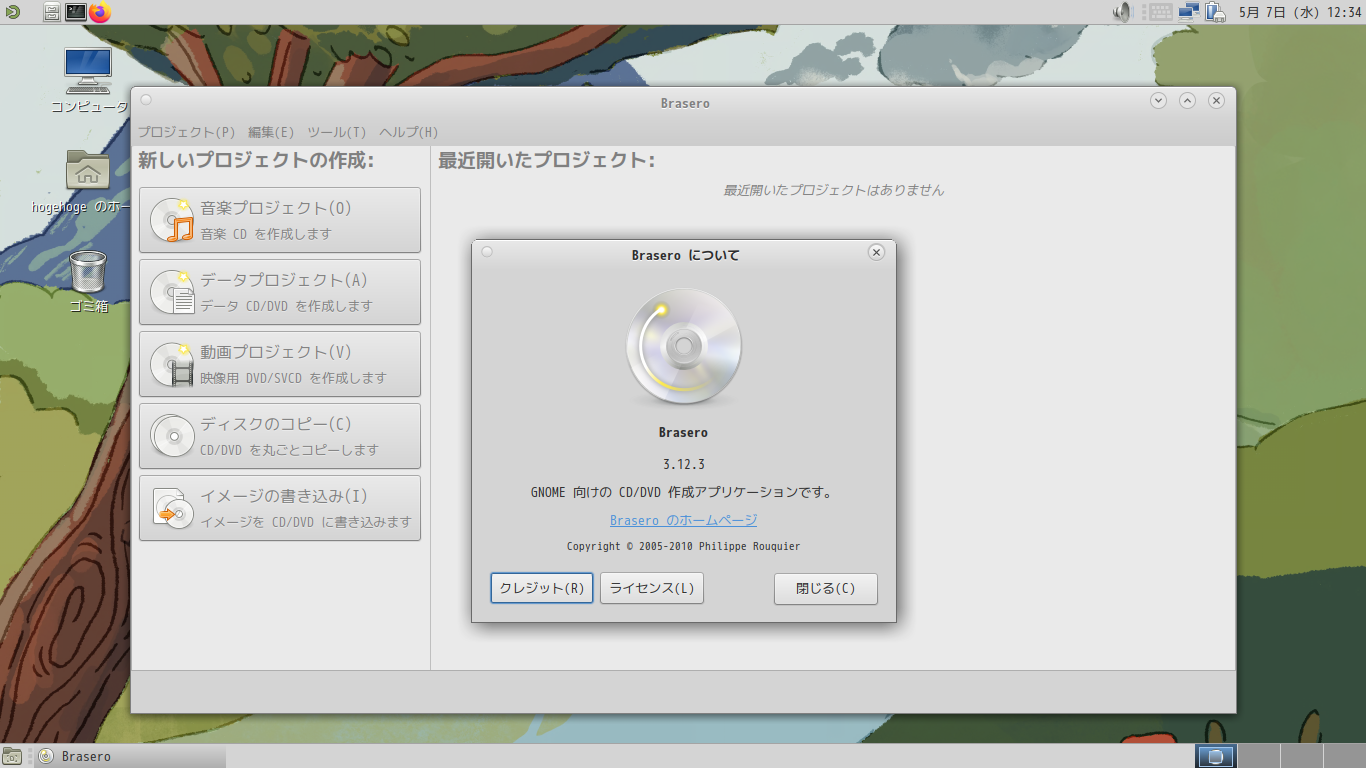
Task: Minimize the Brasero main window
Action: click(x=1159, y=100)
